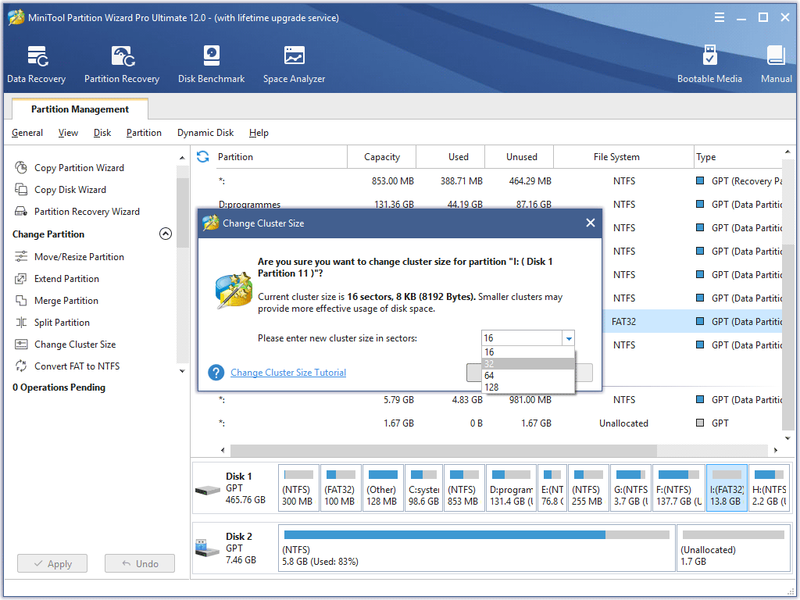
Task: Choose 32 sectors from dropdown list
Action: click(528, 364)
